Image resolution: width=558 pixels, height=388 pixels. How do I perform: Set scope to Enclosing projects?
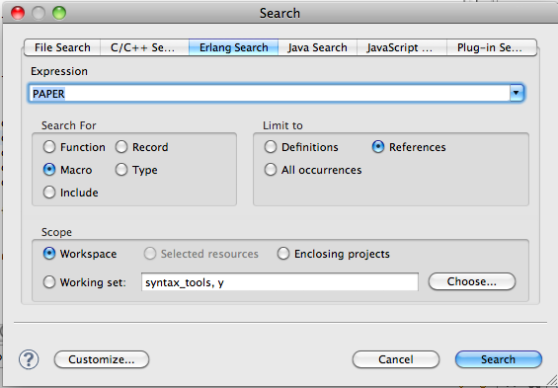(x=283, y=254)
